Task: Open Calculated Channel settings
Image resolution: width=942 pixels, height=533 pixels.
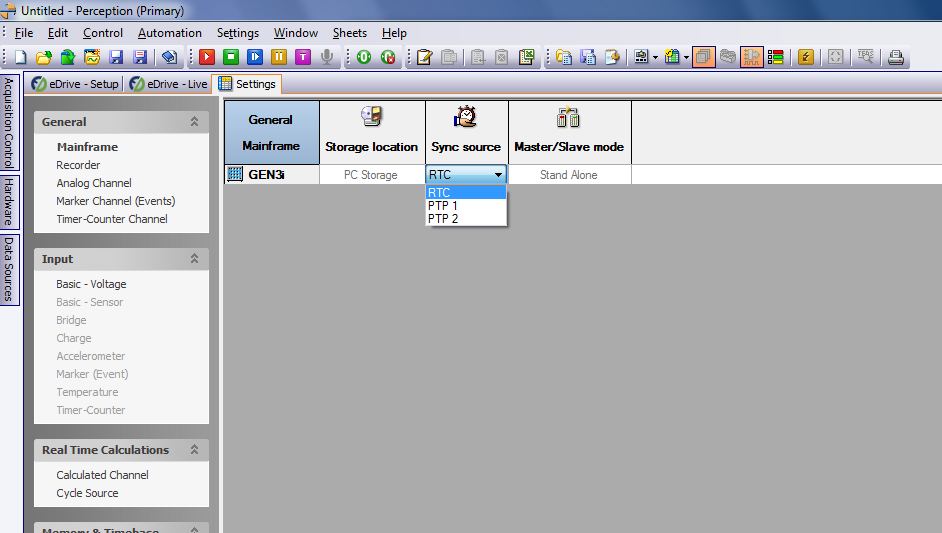Action: 102,475
